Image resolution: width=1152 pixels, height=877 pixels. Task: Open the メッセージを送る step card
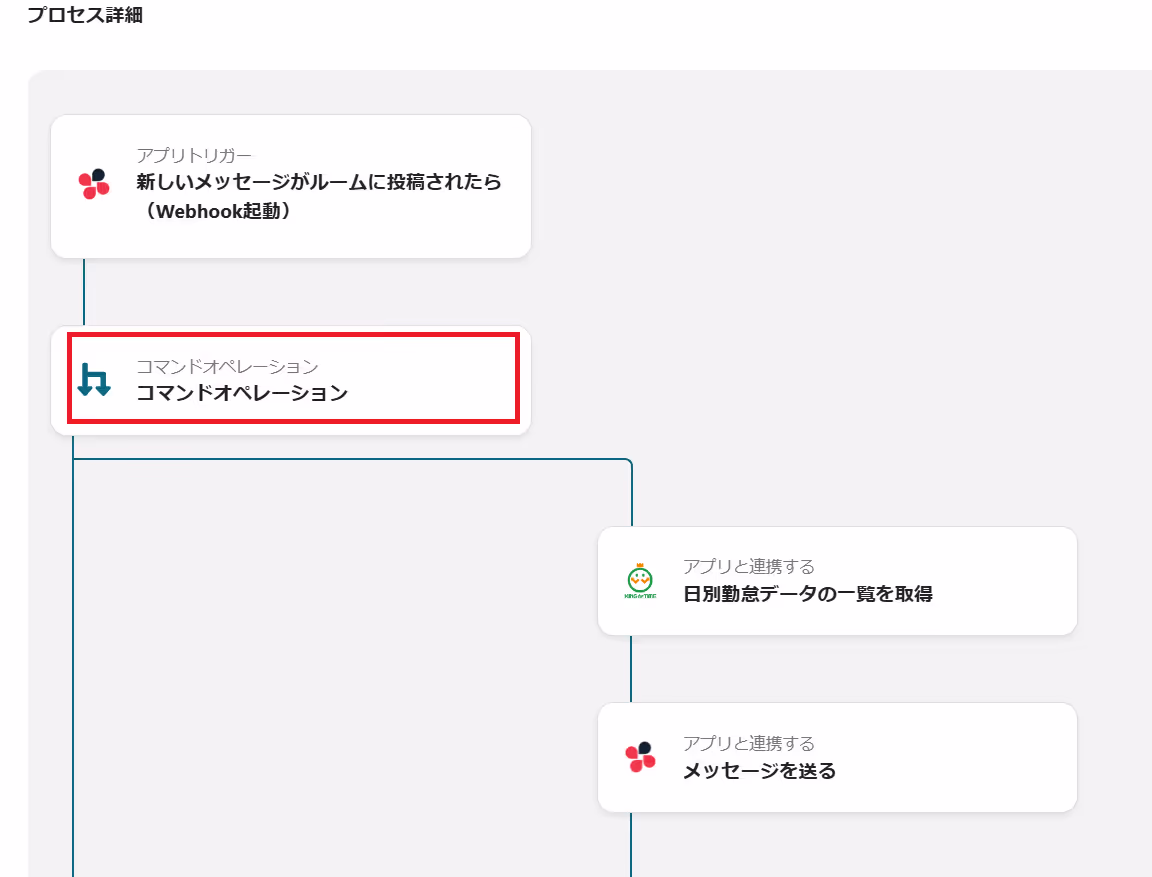click(x=837, y=757)
